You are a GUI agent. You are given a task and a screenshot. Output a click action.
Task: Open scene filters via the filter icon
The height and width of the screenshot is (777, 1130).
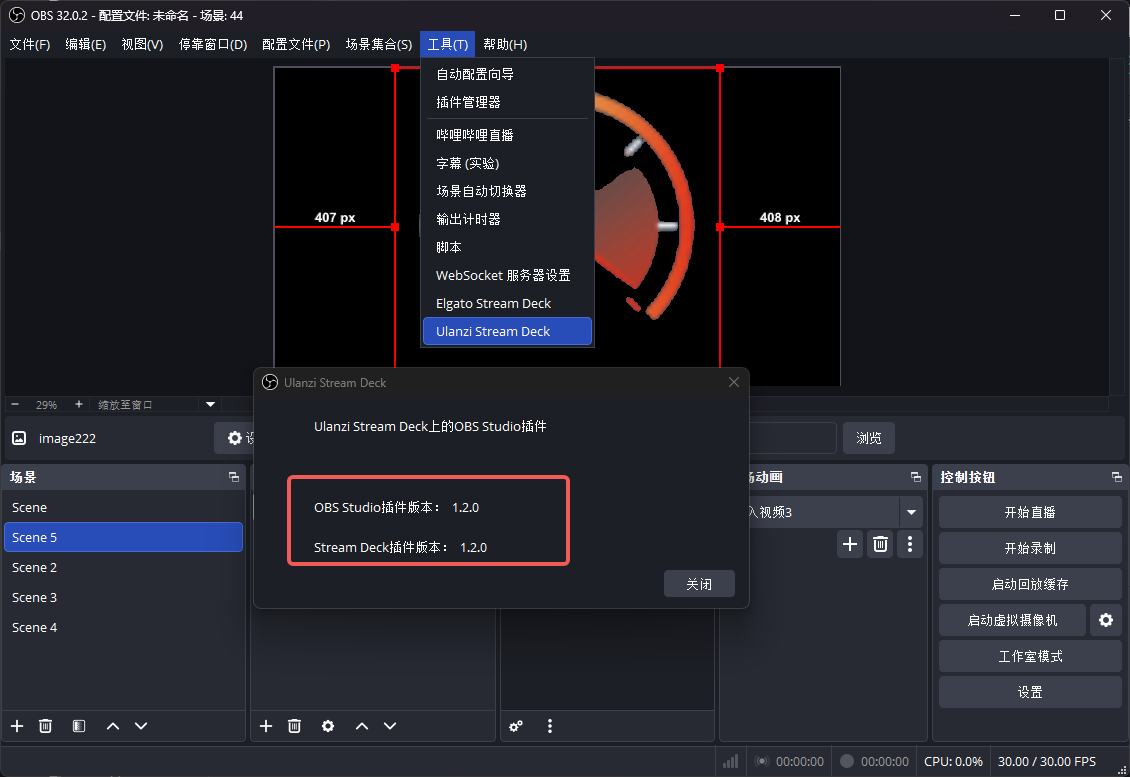[78, 726]
